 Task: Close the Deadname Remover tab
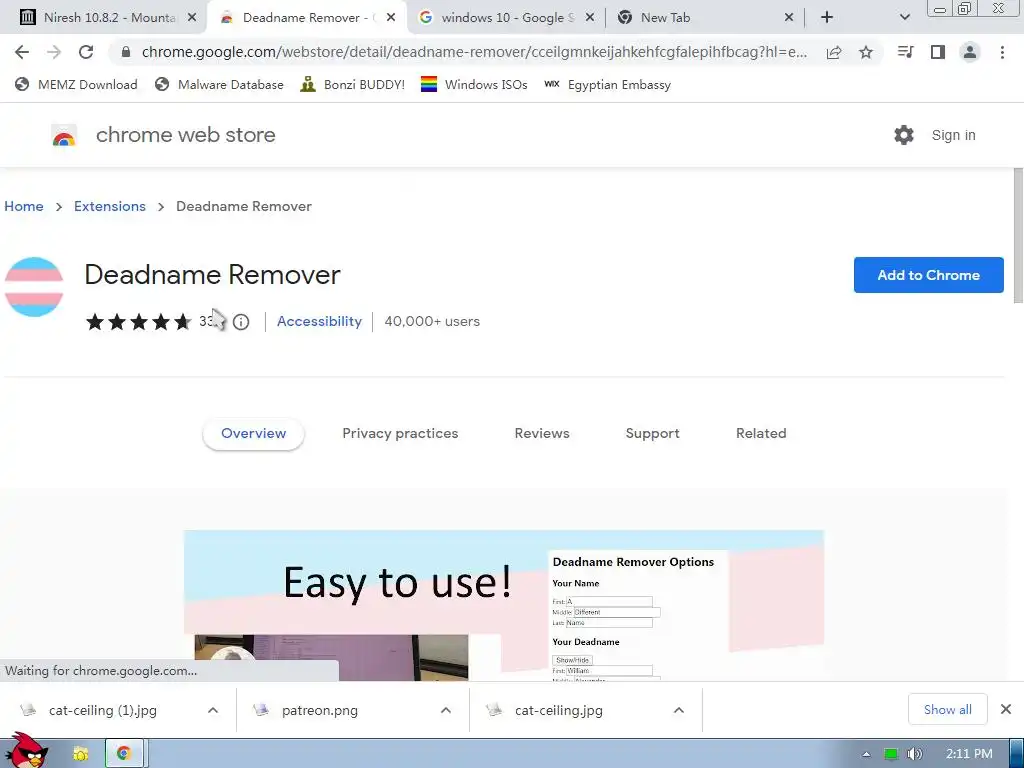point(391,18)
